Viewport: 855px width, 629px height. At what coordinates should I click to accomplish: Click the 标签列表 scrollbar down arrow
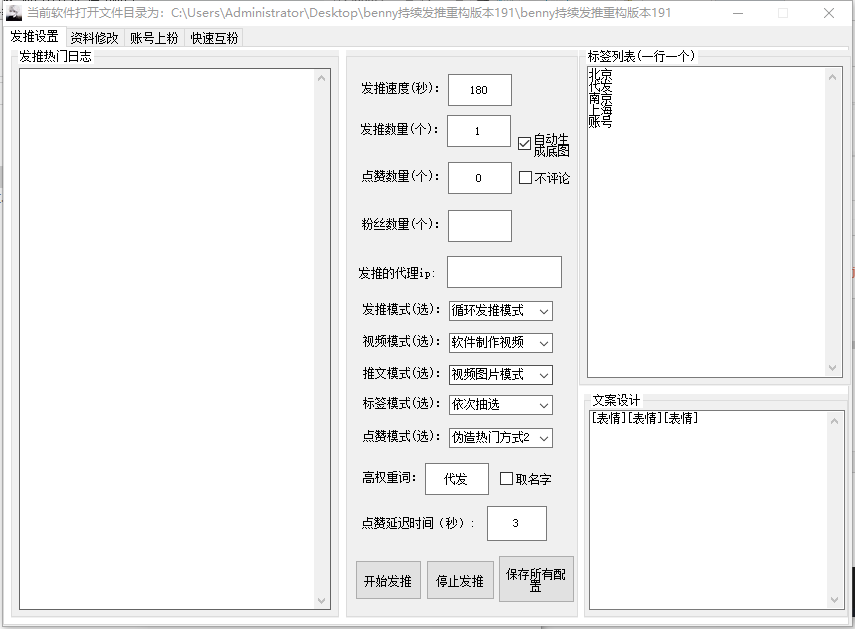pos(832,365)
